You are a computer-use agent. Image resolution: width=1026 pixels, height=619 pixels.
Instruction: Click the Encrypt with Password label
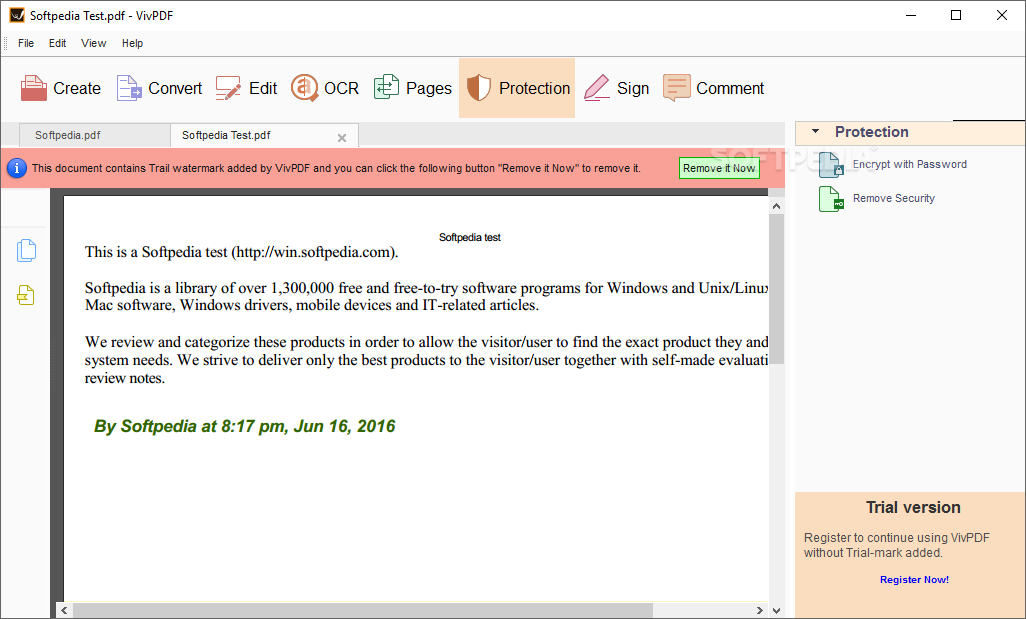(x=910, y=164)
